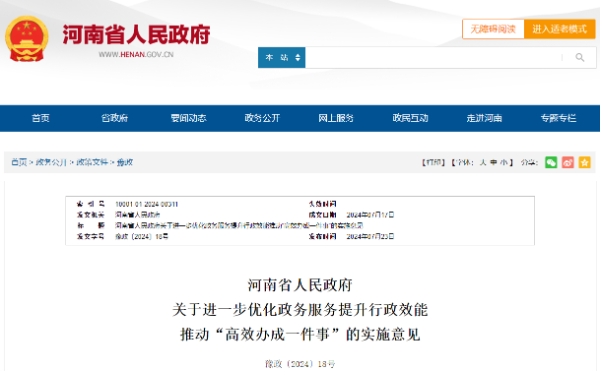Open the 政民互动 navigation tab
The width and height of the screenshot is (603, 375).
pyautogui.click(x=410, y=118)
